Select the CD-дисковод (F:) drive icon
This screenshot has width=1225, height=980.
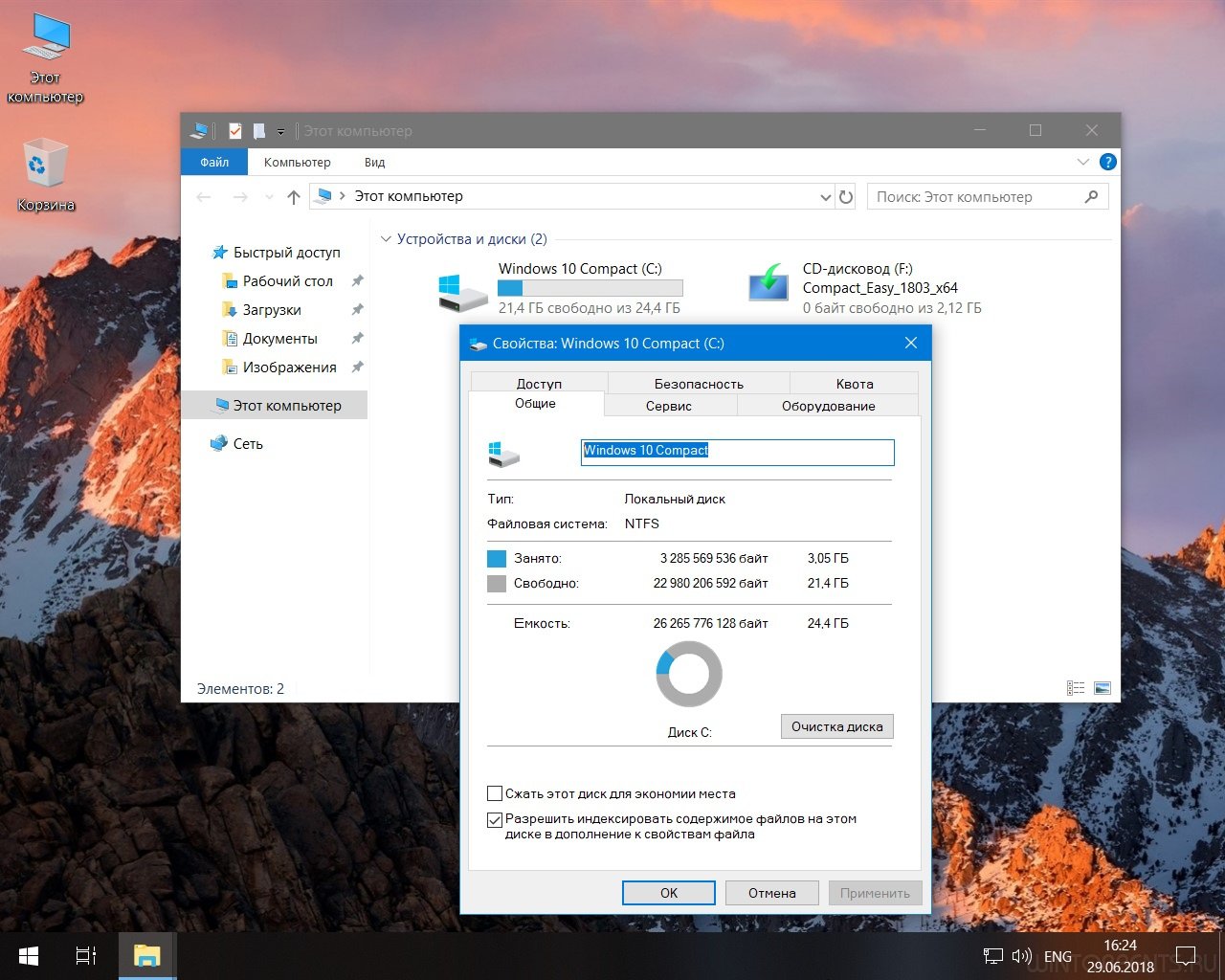tap(768, 286)
